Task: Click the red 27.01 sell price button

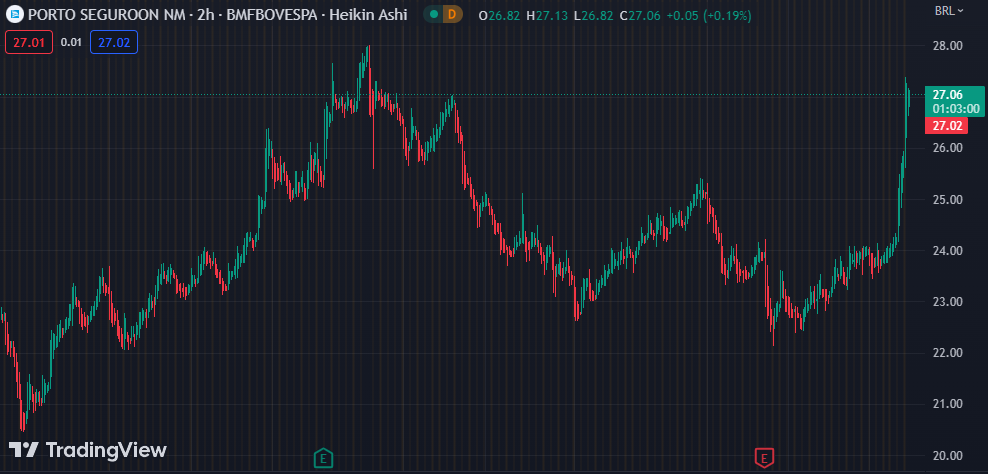Action: 29,42
